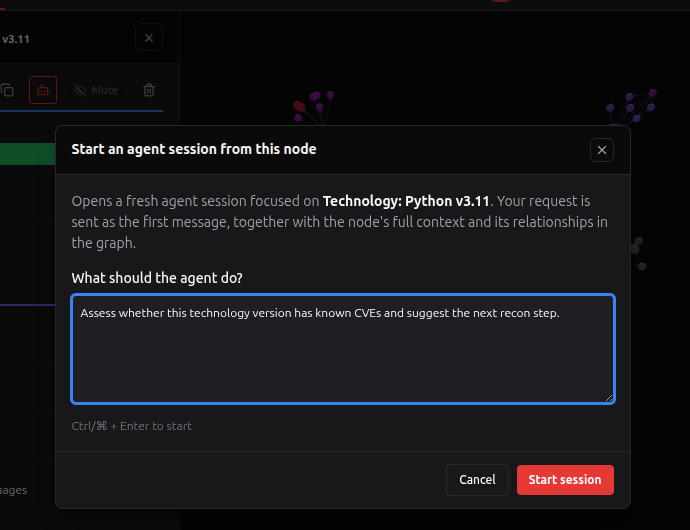690x530 pixels.
Task: Delete node with trash icon
Action: click(149, 90)
